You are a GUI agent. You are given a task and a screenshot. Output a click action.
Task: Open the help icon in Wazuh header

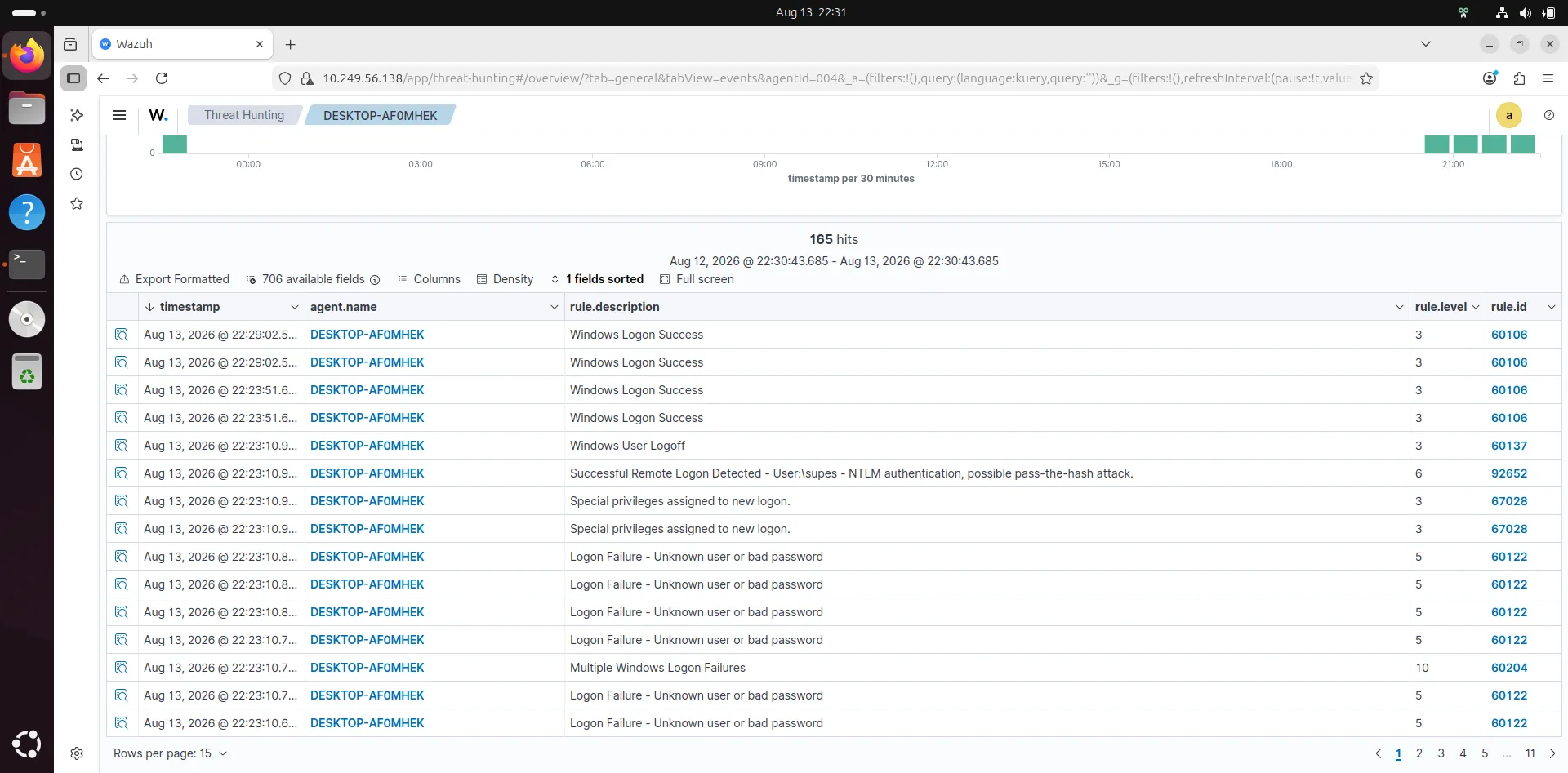coord(1549,115)
